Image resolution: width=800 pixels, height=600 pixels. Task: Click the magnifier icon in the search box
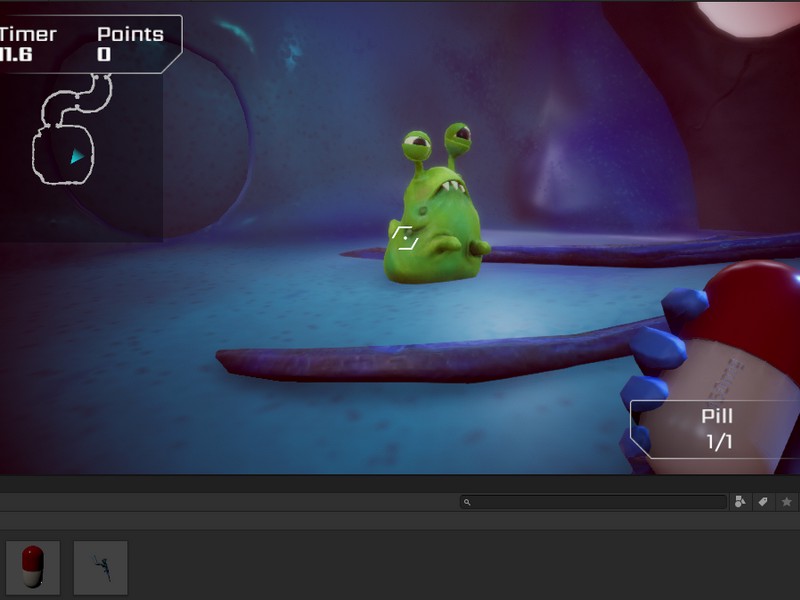(467, 502)
